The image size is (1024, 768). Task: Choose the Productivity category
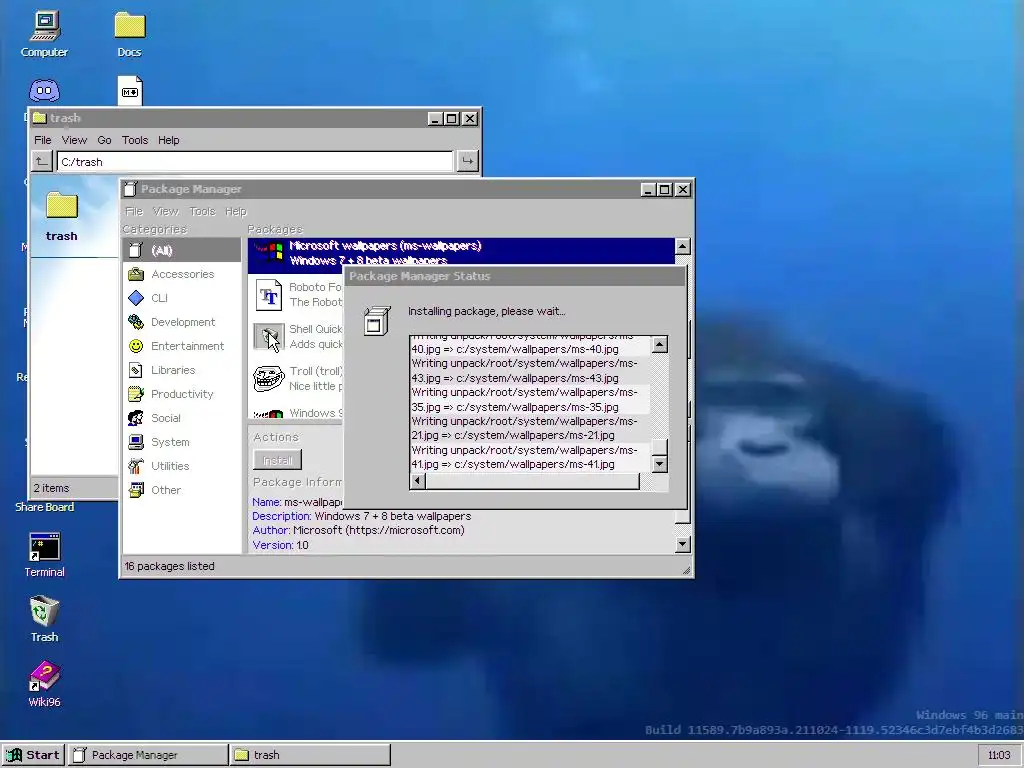(182, 394)
